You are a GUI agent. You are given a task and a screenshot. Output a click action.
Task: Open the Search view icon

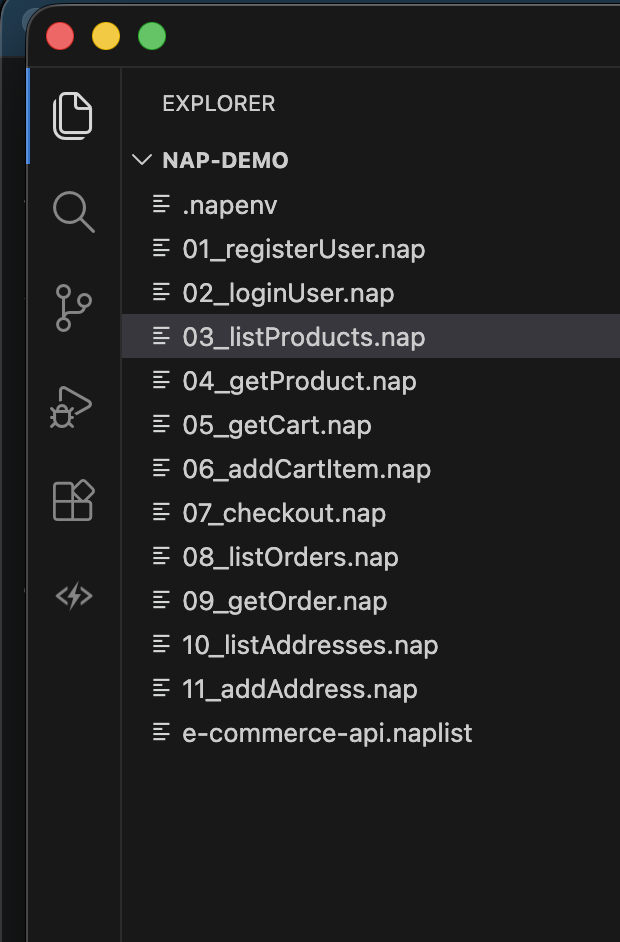(73, 211)
